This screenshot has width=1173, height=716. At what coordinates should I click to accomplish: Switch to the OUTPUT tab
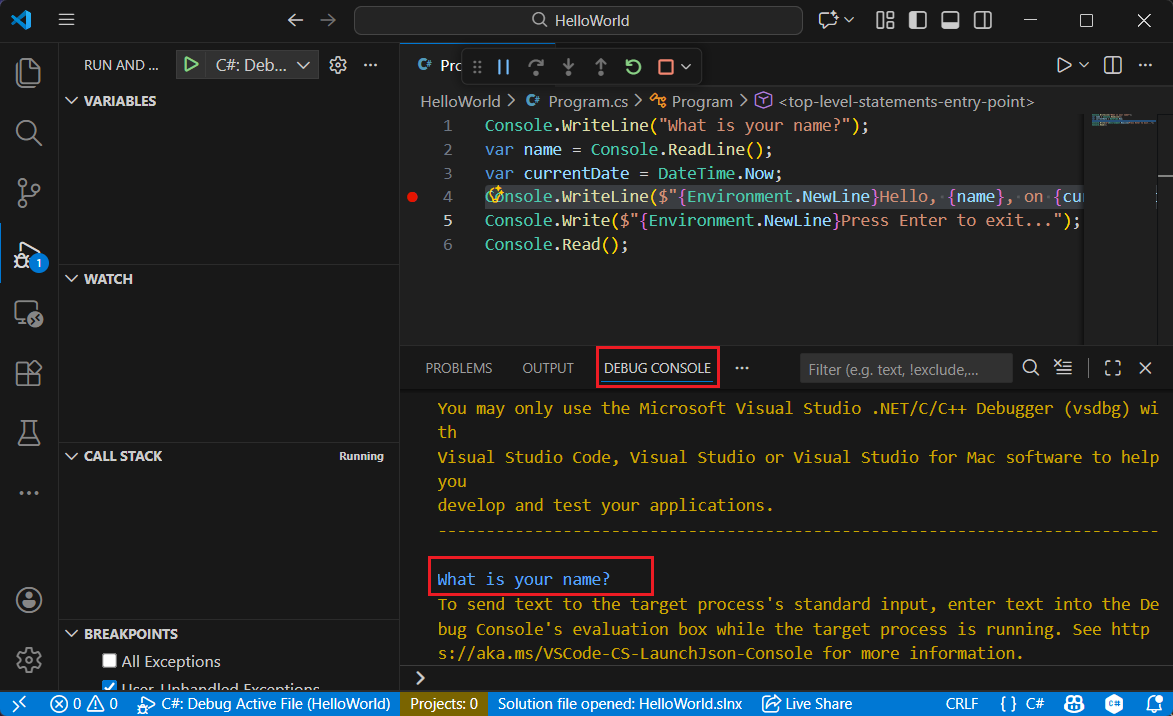pyautogui.click(x=547, y=367)
